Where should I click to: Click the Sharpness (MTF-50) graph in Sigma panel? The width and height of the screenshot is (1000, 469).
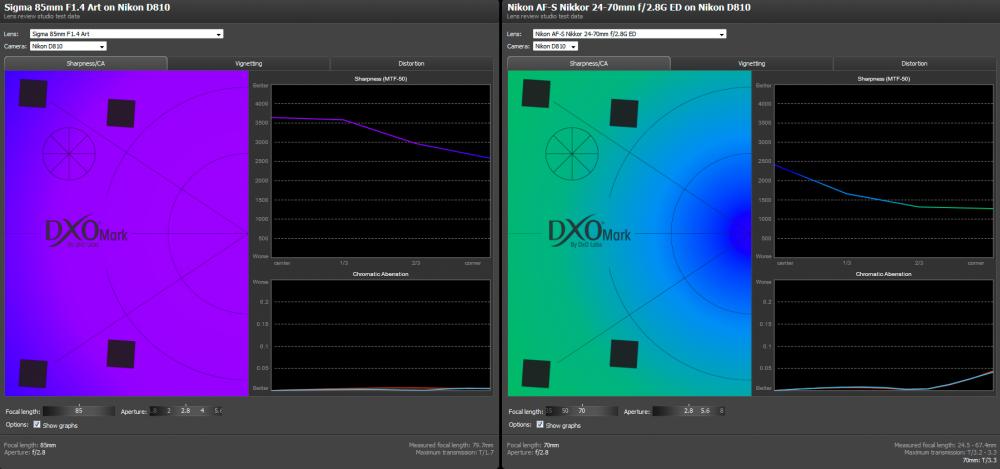pyautogui.click(x=381, y=171)
